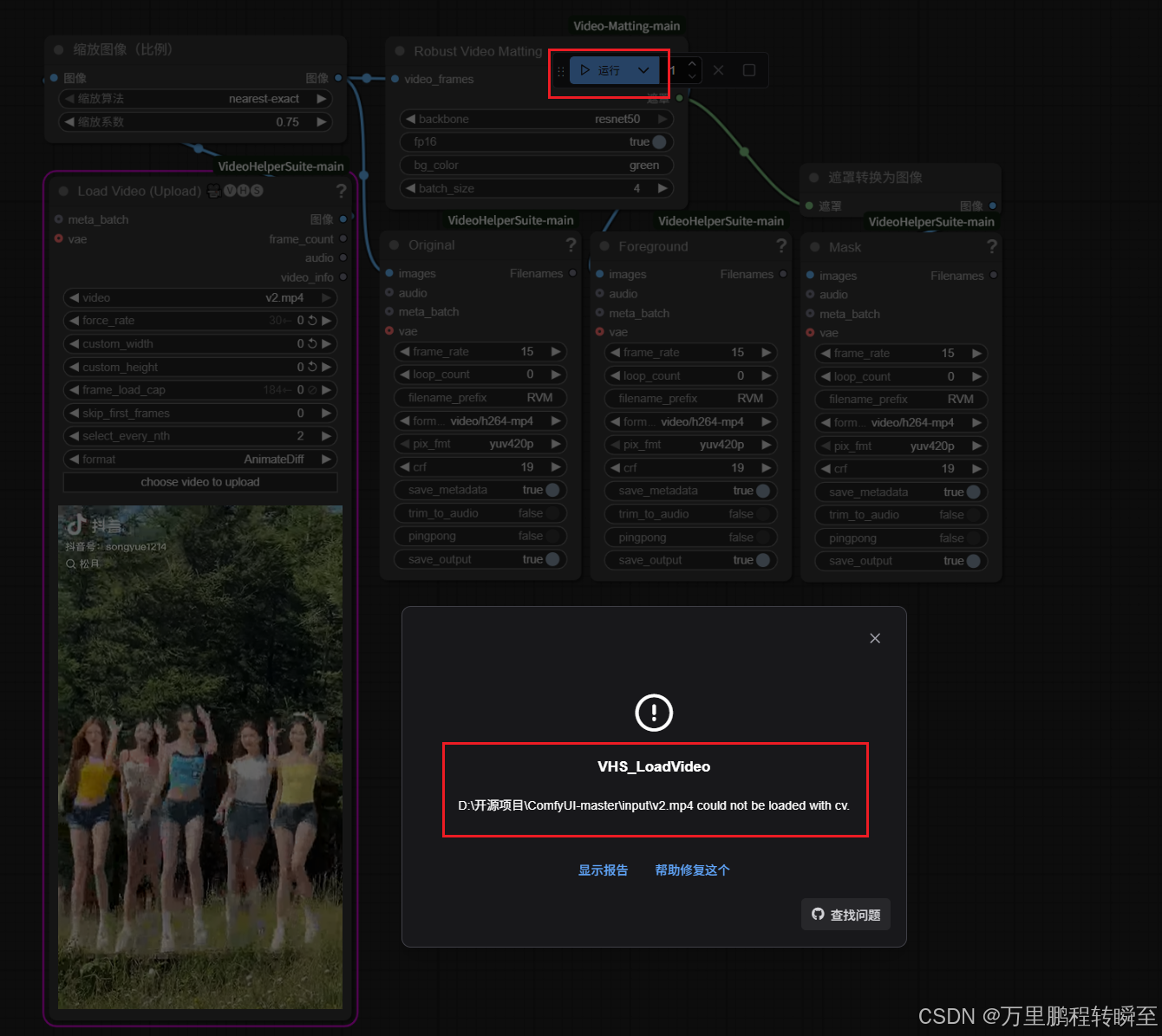Screen dimensions: 1162x1036
Task: Toggle trim_to_audio in the Mask node
Action: (974, 515)
